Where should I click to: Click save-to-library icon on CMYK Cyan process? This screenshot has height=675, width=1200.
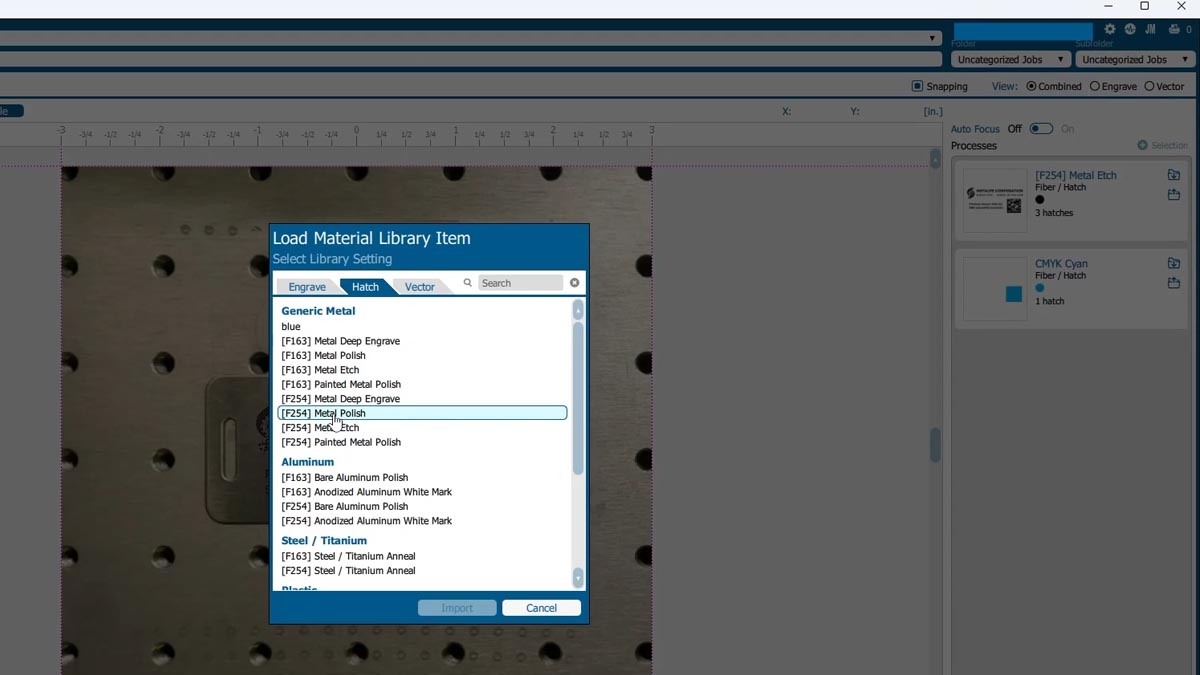point(1174,283)
